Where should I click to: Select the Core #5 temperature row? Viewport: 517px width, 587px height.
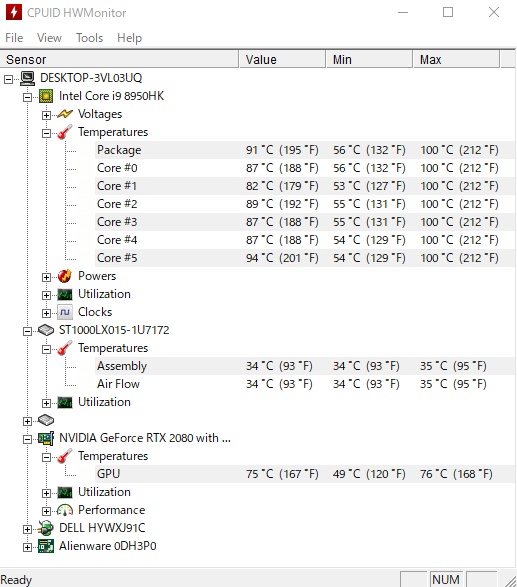[x=305, y=258]
